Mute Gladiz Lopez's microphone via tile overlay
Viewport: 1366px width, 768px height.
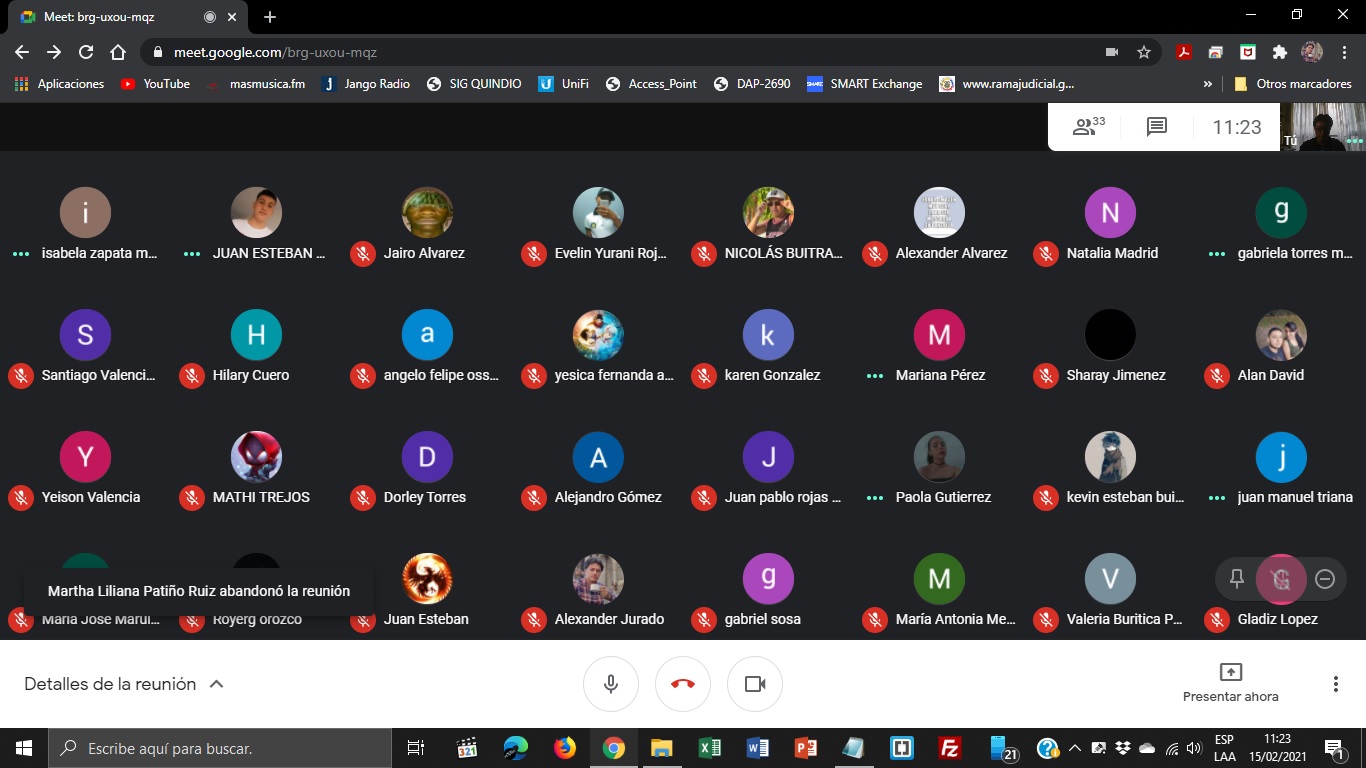(1281, 579)
